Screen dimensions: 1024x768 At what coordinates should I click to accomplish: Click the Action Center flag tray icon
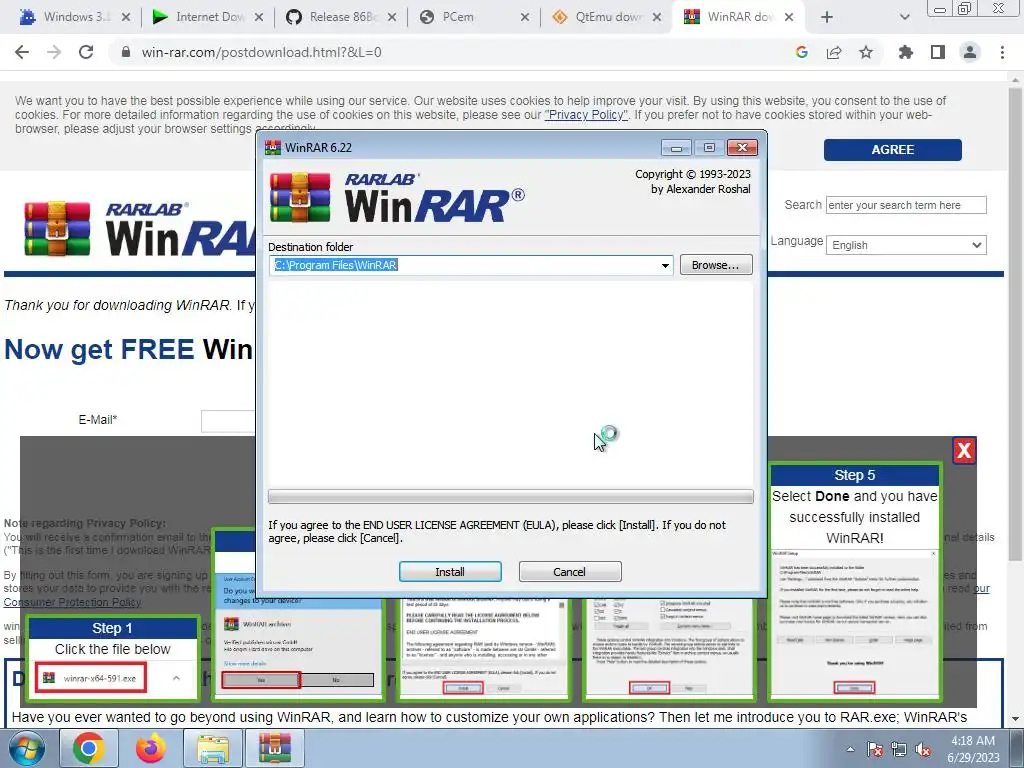[x=875, y=749]
